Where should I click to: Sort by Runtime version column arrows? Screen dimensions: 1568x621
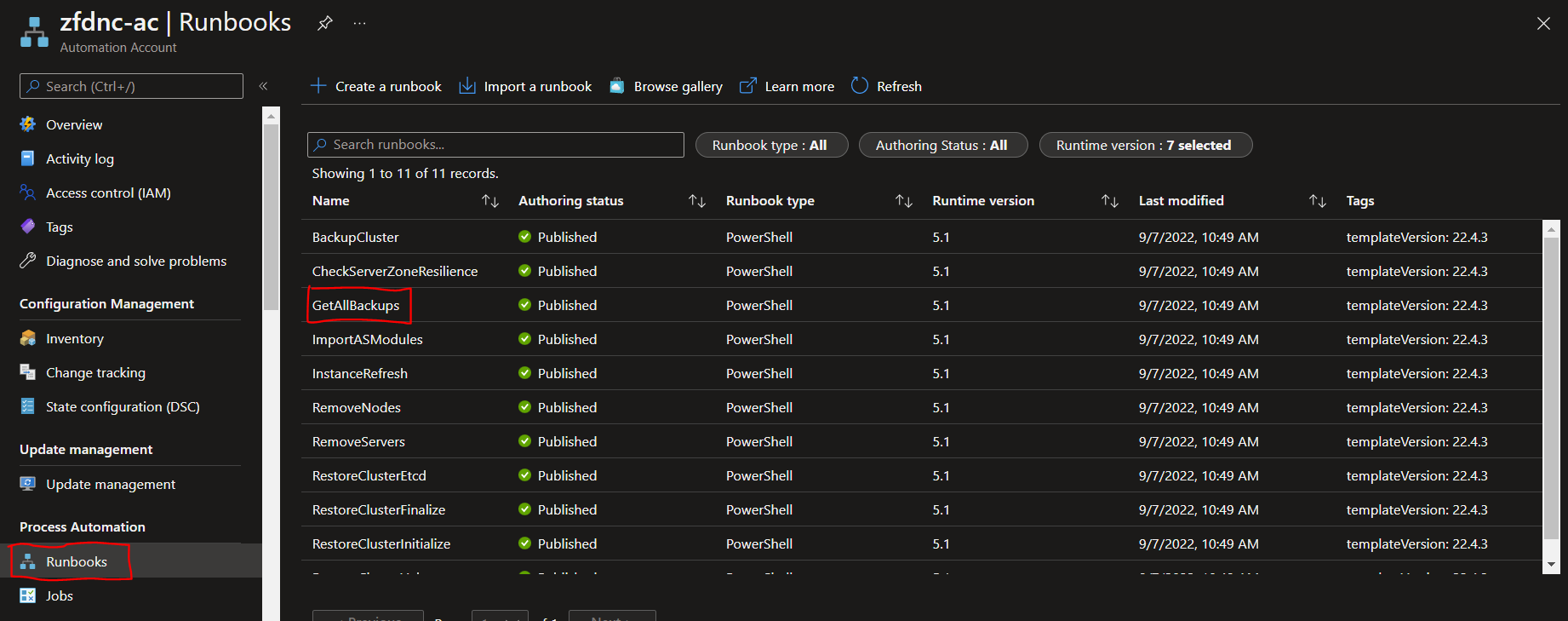point(1110,201)
